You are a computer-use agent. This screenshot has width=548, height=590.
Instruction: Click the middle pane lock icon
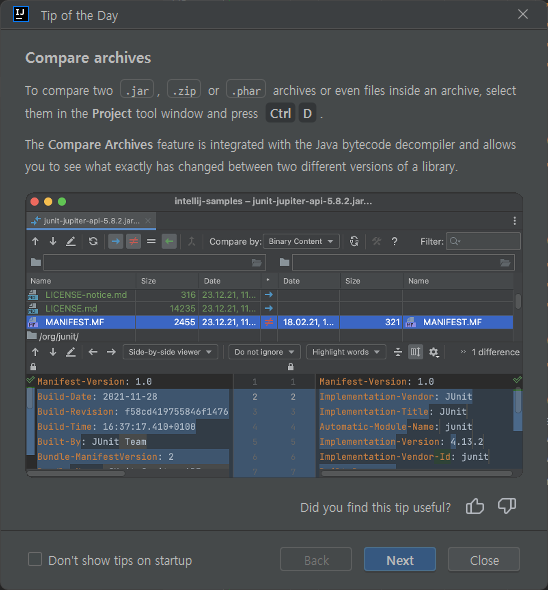tap(291, 367)
